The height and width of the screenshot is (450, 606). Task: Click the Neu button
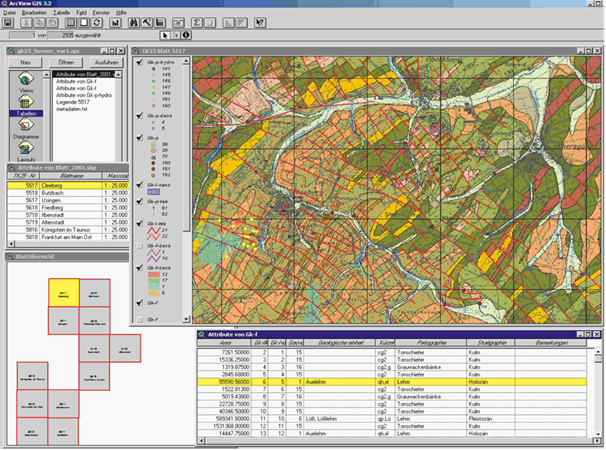point(26,62)
